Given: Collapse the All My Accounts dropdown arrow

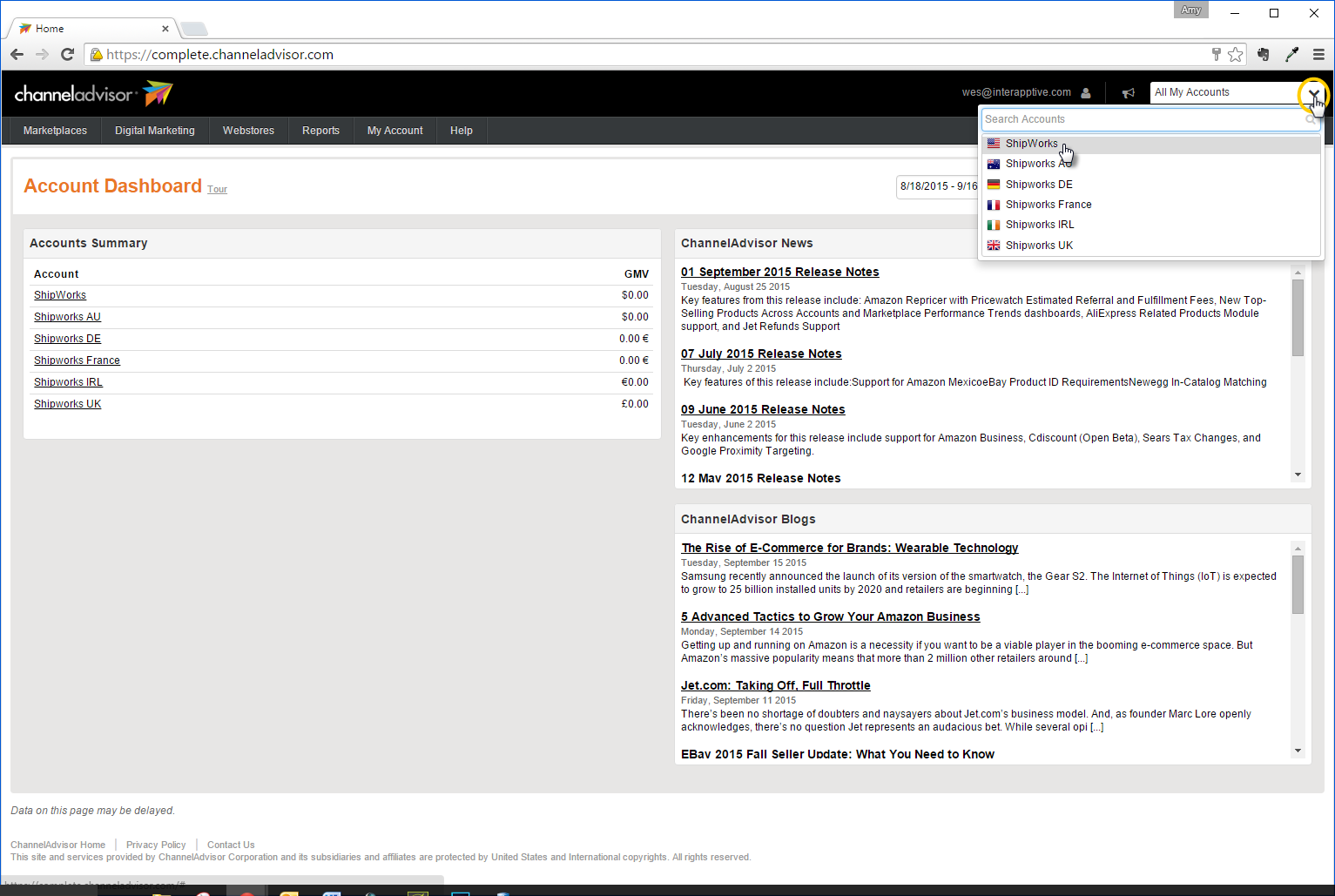Looking at the screenshot, I should 1314,93.
